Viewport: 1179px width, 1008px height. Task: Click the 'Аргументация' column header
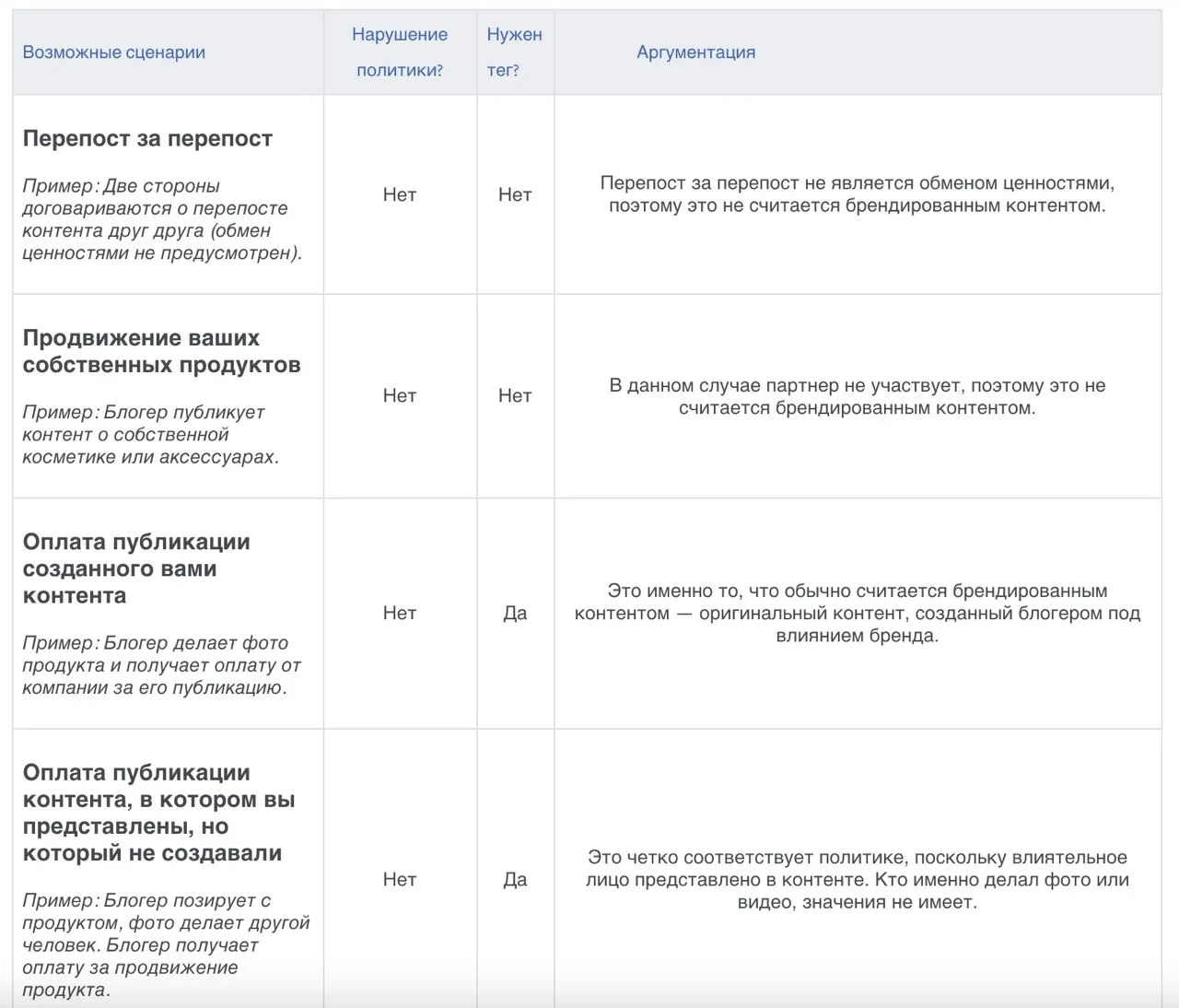click(696, 53)
